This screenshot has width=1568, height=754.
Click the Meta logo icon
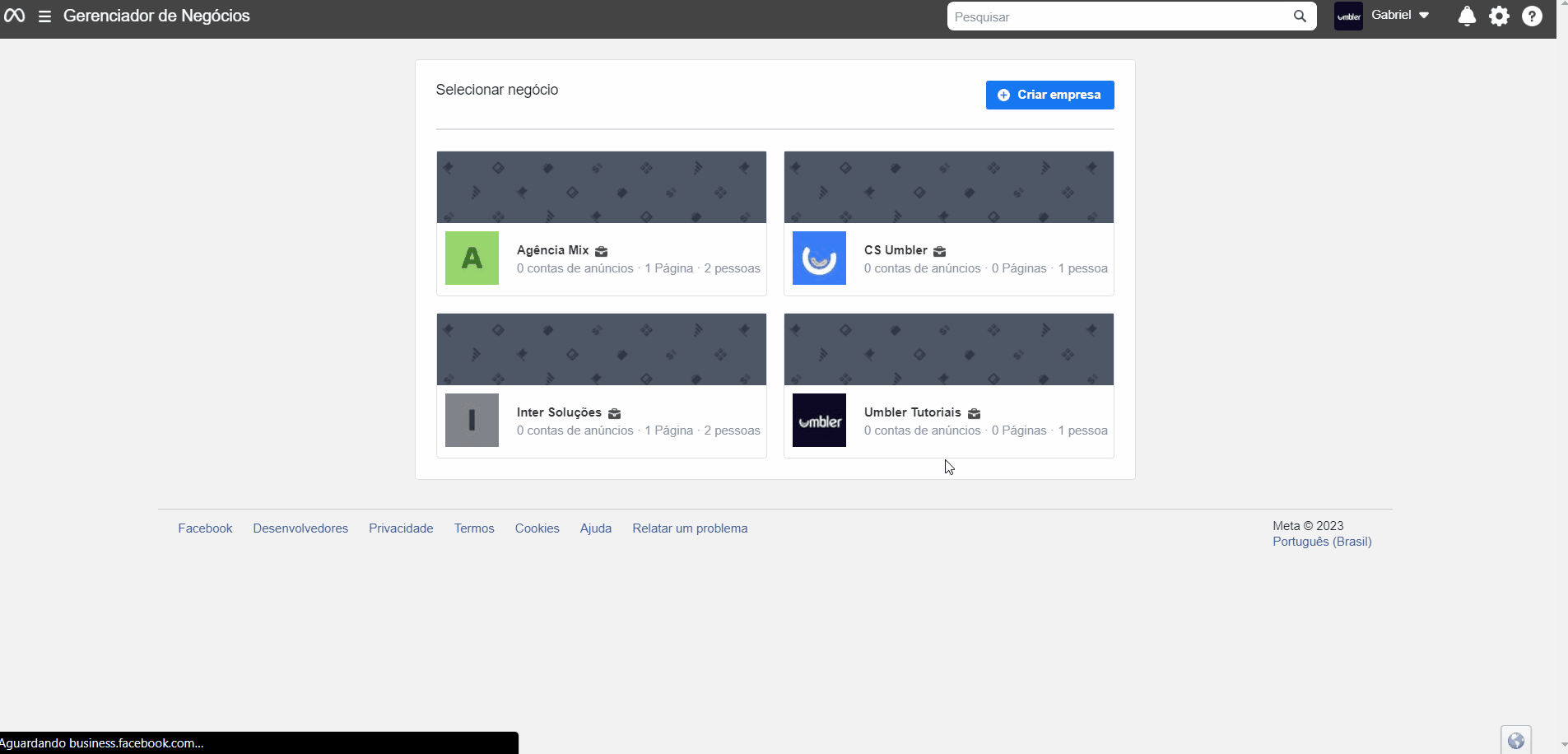[14, 16]
